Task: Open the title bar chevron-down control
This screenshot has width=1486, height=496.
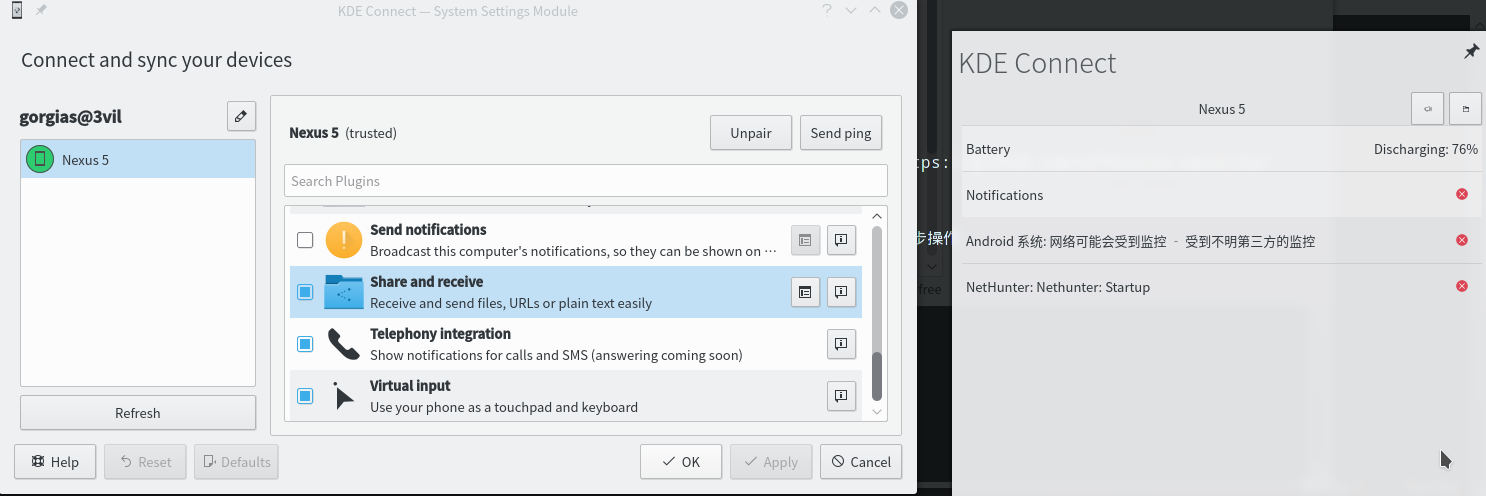Action: tap(851, 11)
